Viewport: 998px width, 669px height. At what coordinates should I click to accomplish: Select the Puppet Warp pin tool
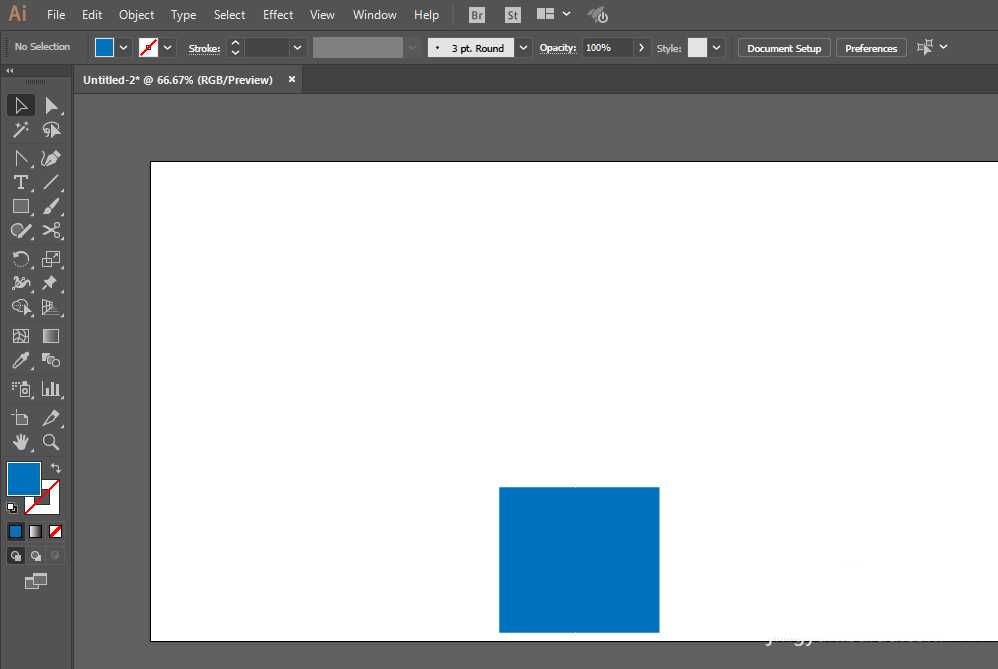51,283
